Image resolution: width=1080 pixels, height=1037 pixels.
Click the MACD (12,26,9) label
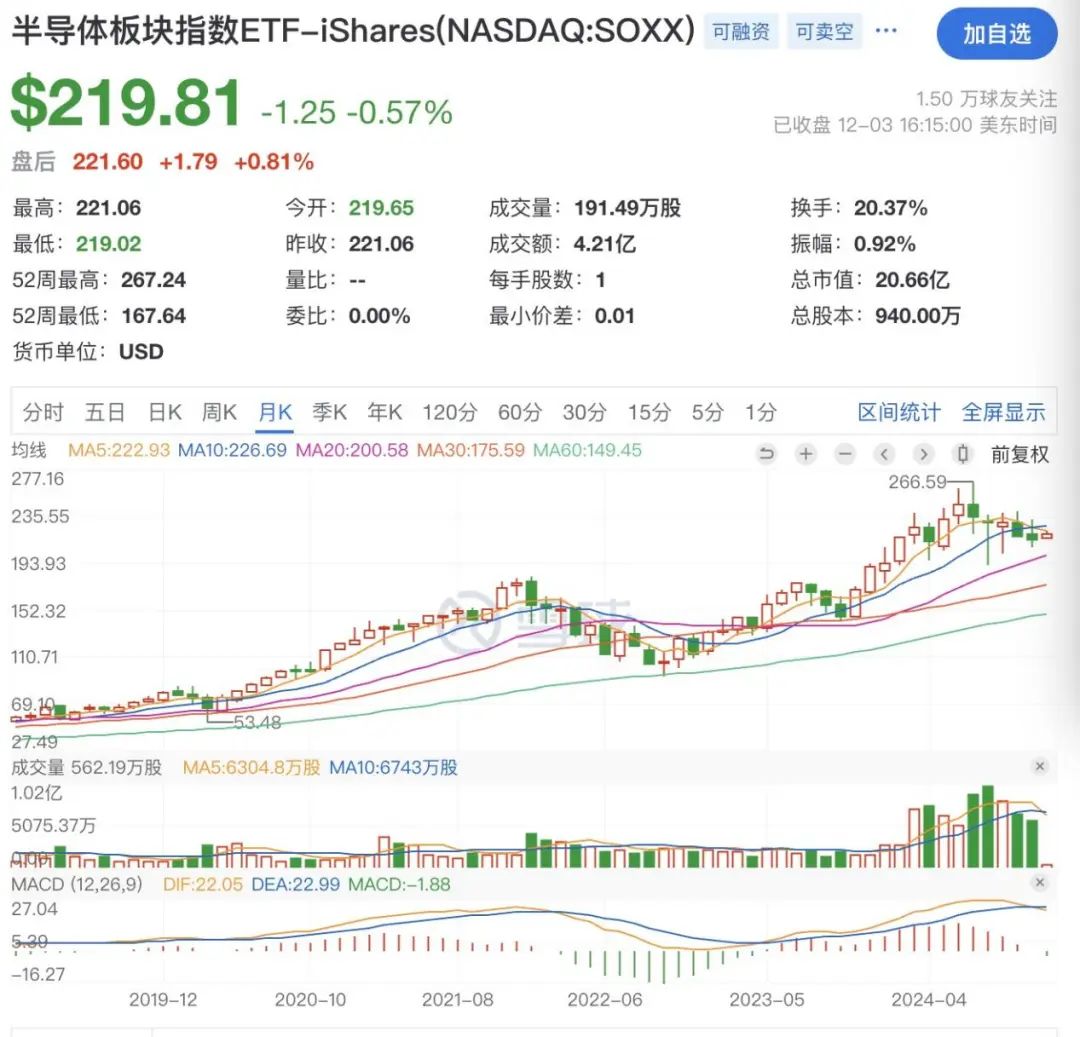[76, 884]
